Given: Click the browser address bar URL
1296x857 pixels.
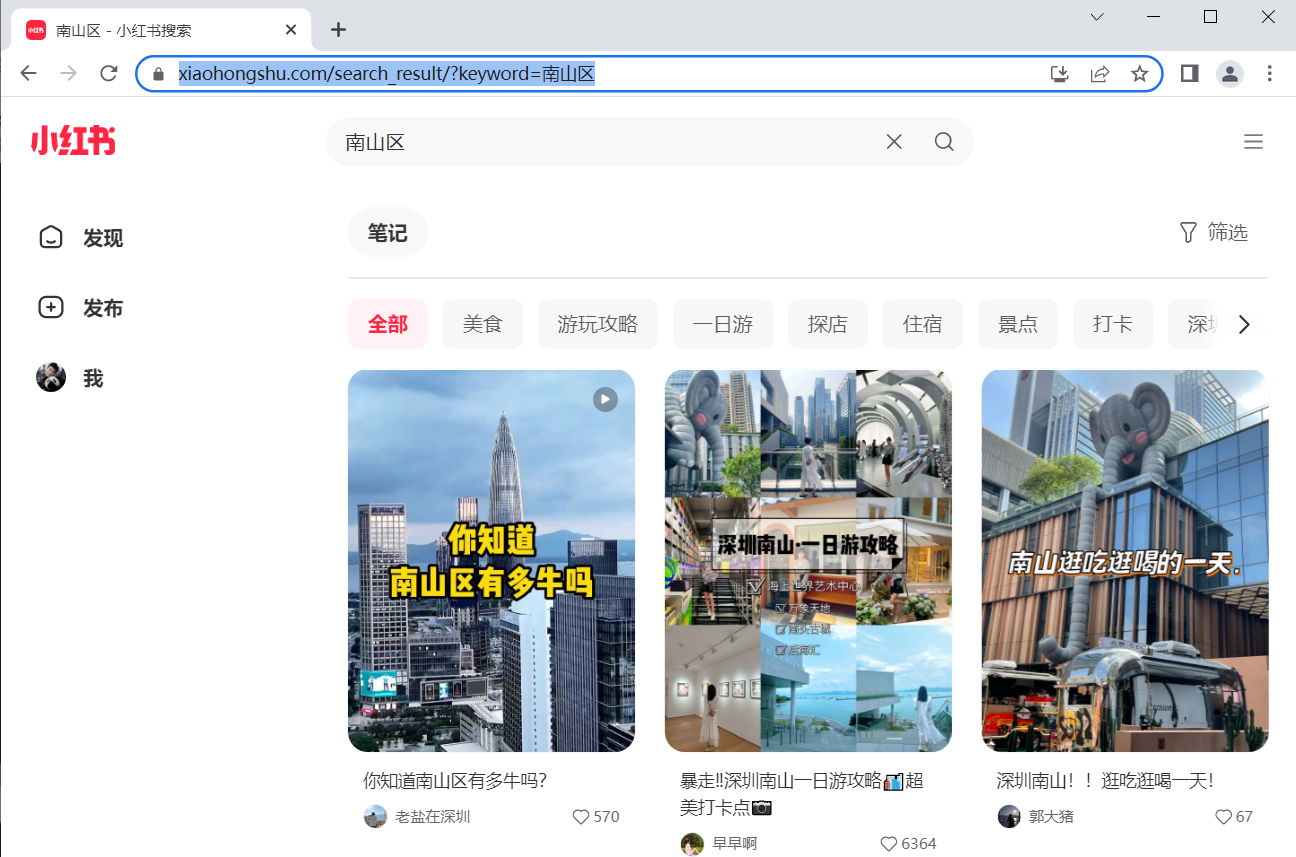Looking at the screenshot, I should (x=387, y=74).
